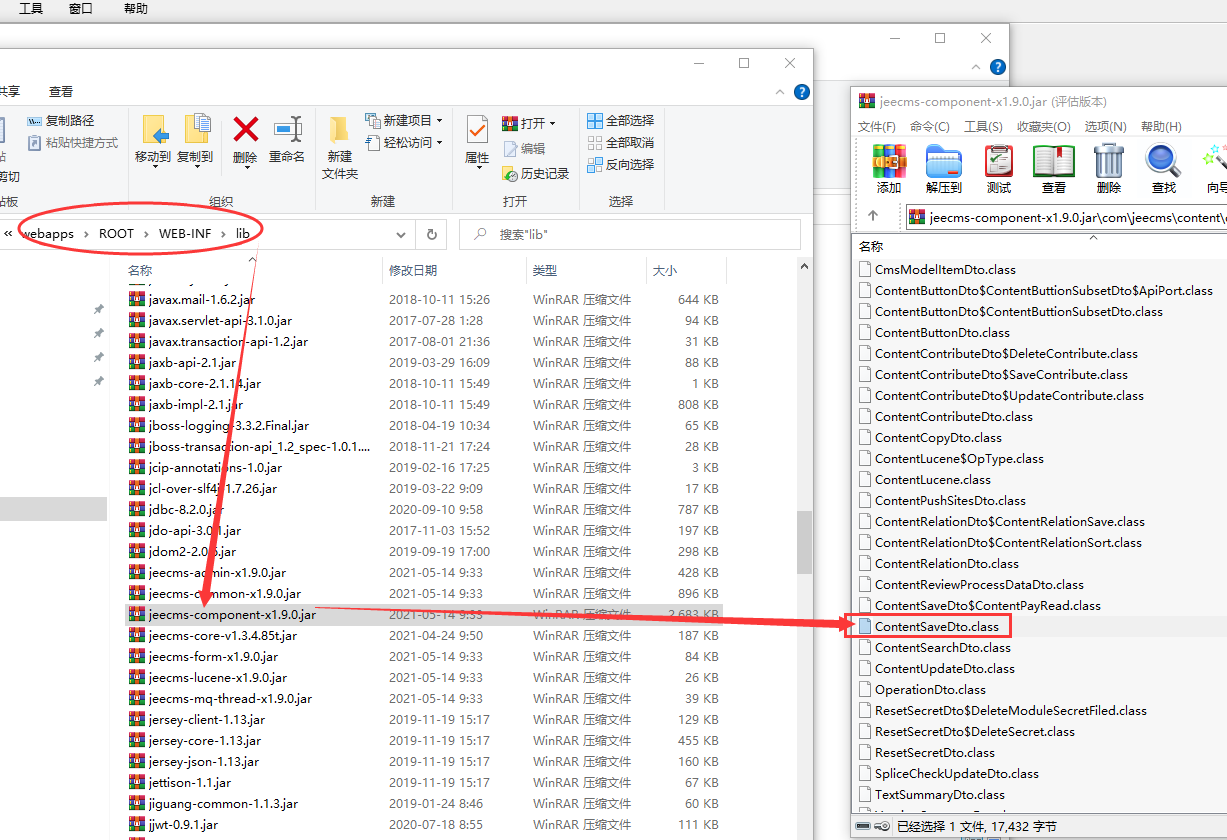Click Invert Selection (反向选择) button
The width and height of the screenshot is (1227, 840).
(621, 165)
